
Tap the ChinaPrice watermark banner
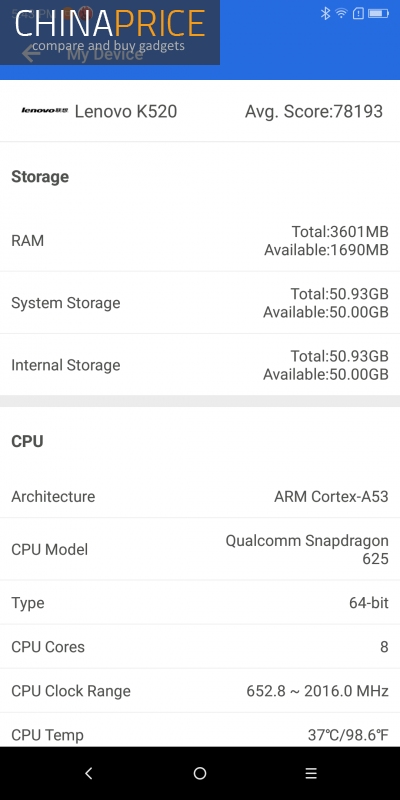(x=110, y=32)
